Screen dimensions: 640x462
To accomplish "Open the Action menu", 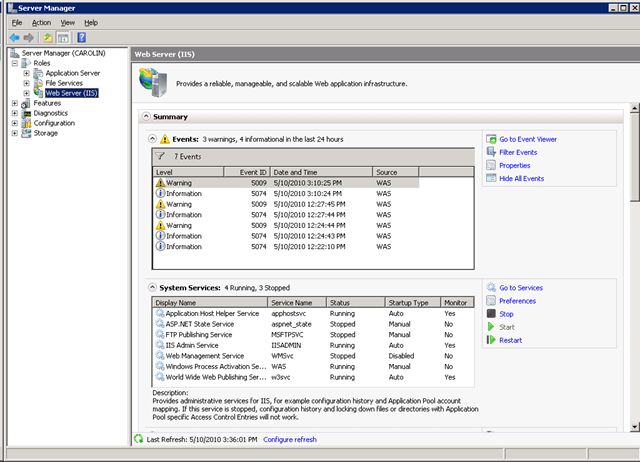I will click(42, 23).
